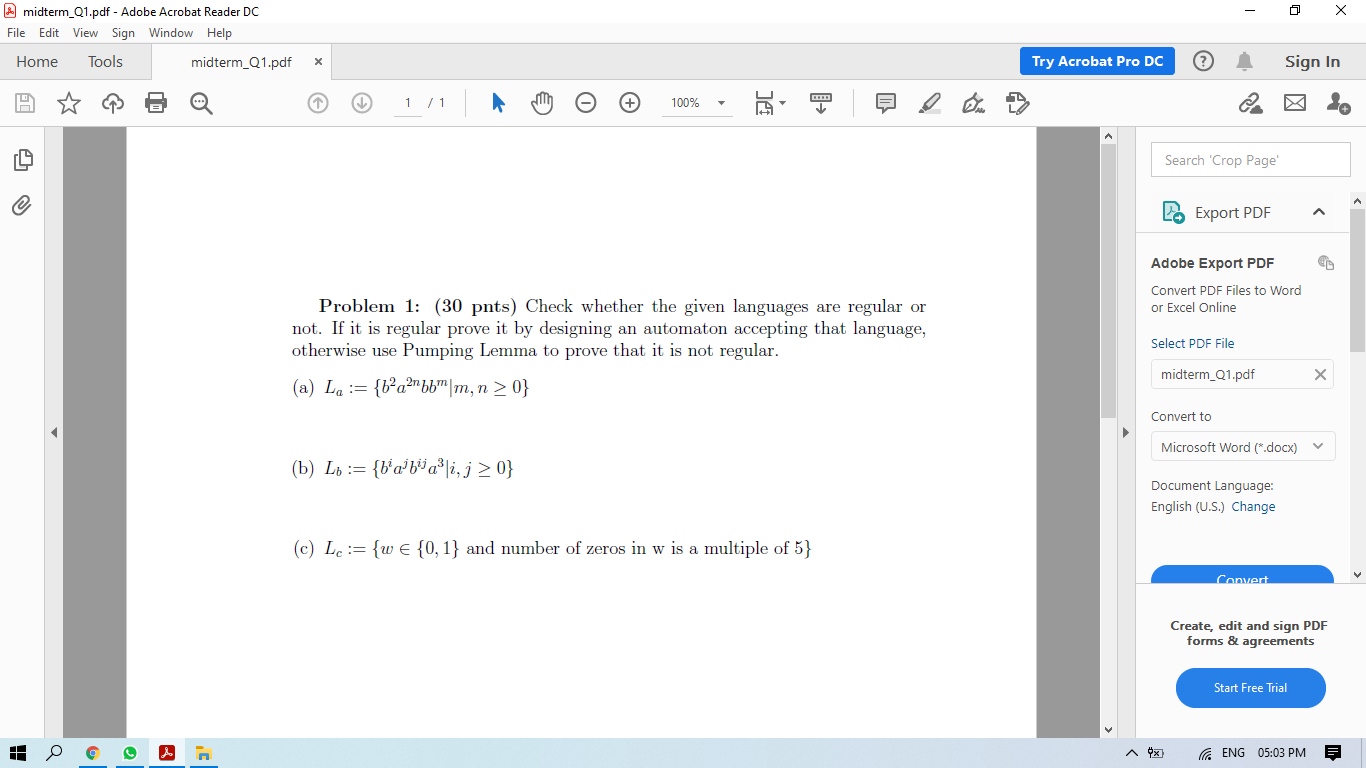Open the File menu
Screen dimensions: 1366x768
pyautogui.click(x=15, y=32)
